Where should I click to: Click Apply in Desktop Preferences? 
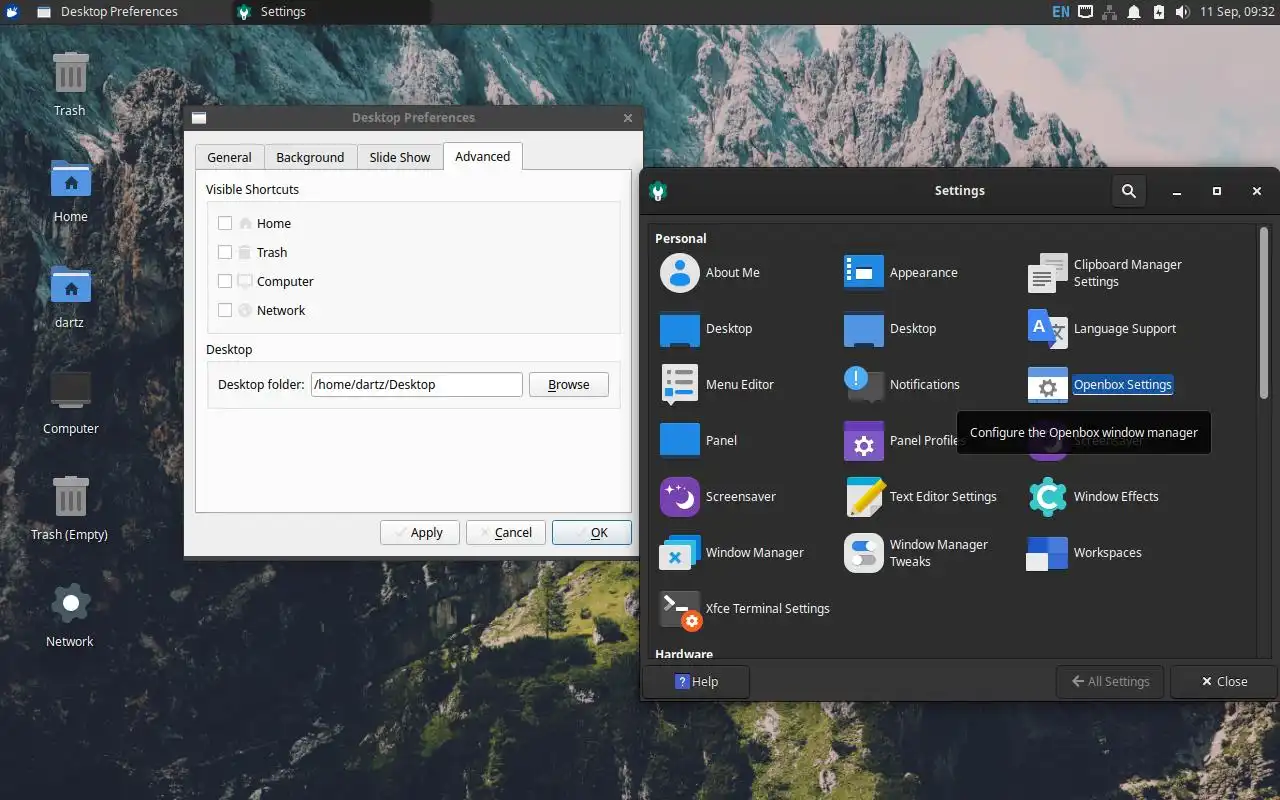(419, 532)
